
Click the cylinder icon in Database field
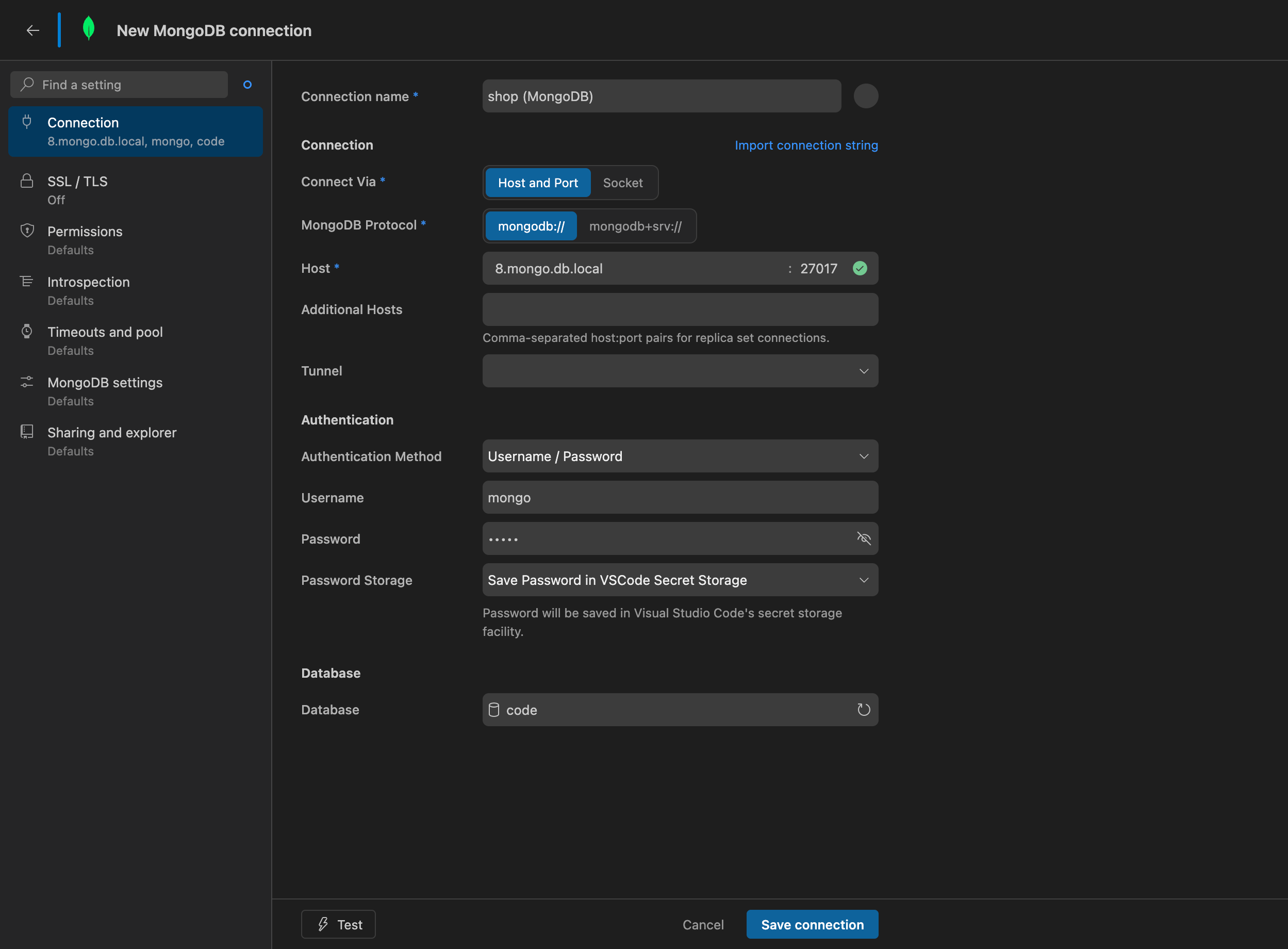494,710
